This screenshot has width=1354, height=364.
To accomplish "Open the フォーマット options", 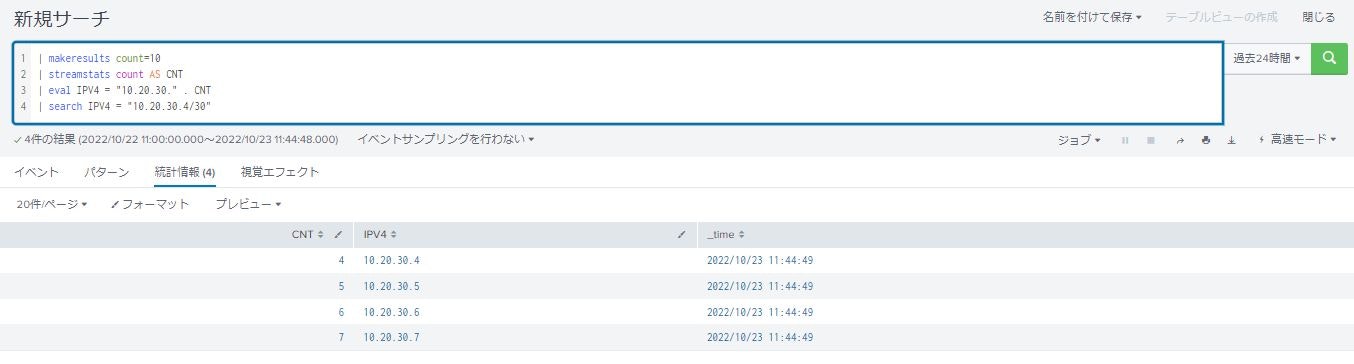I will (x=150, y=204).
